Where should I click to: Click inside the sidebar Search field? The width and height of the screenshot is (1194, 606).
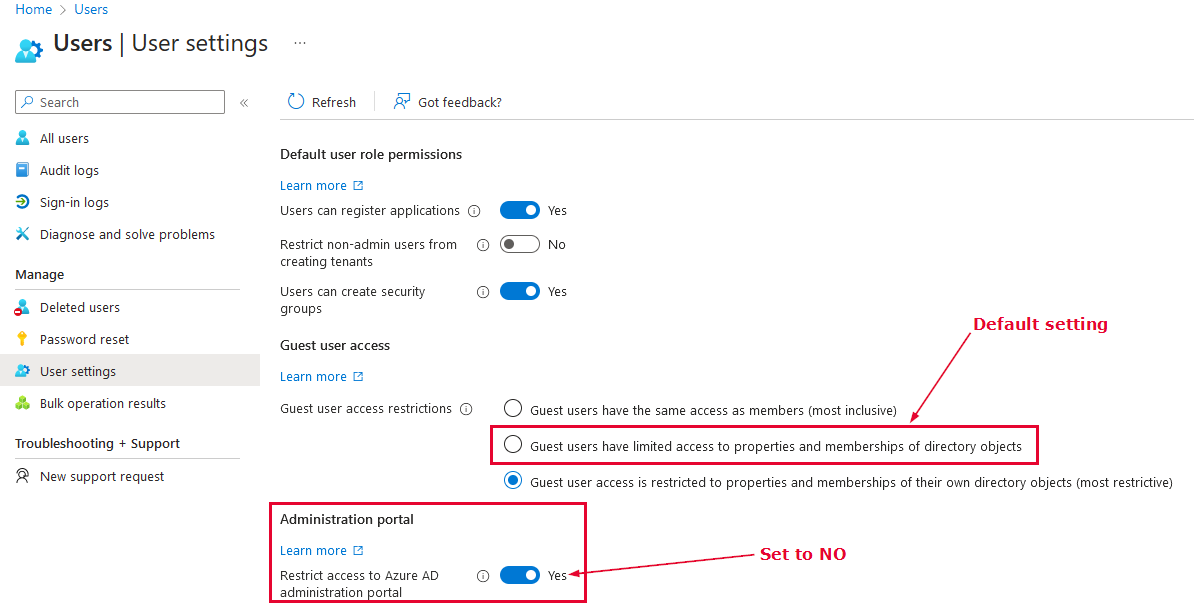[x=120, y=102]
